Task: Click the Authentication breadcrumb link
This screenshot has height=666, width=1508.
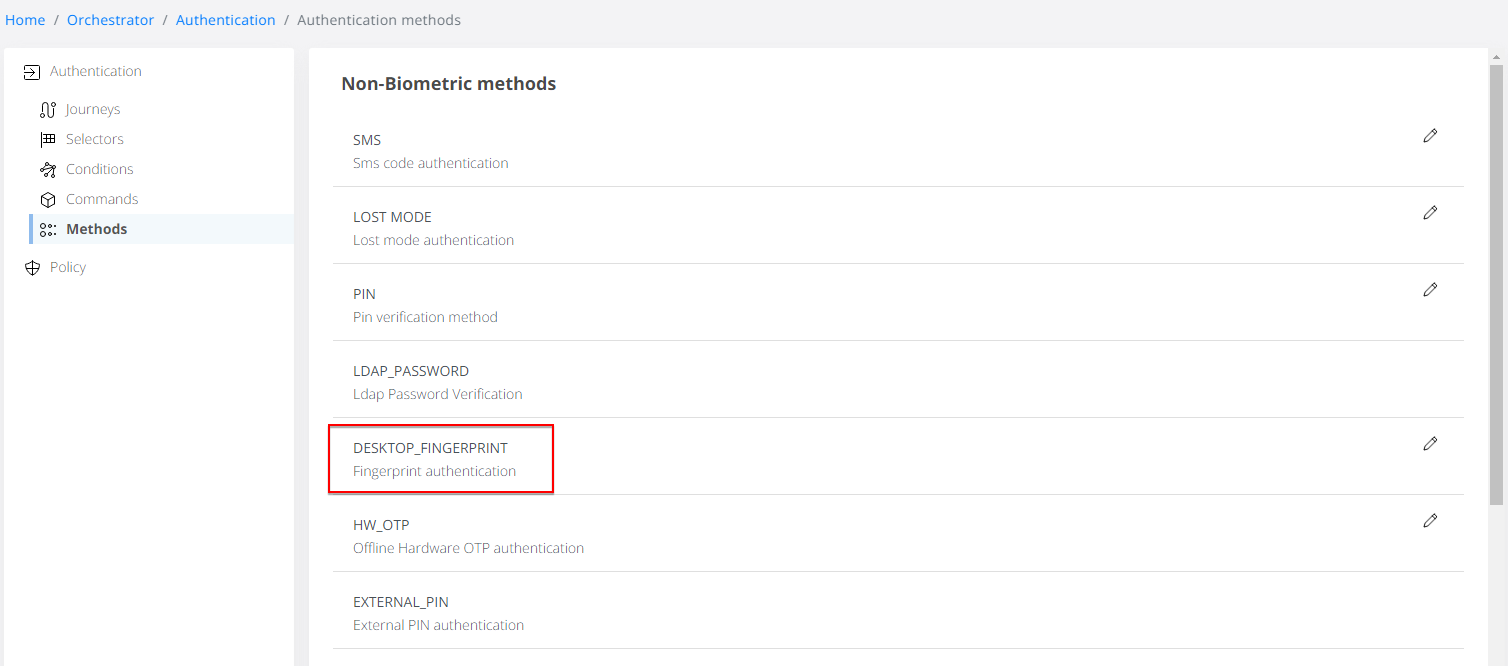Action: coord(225,19)
